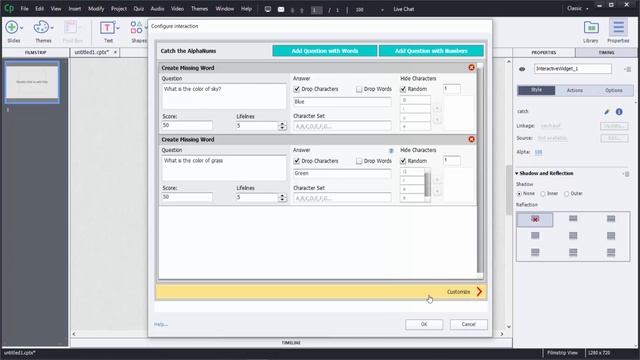Click the Green answer field
Image resolution: width=640 pixels, height=360 pixels.
point(342,173)
